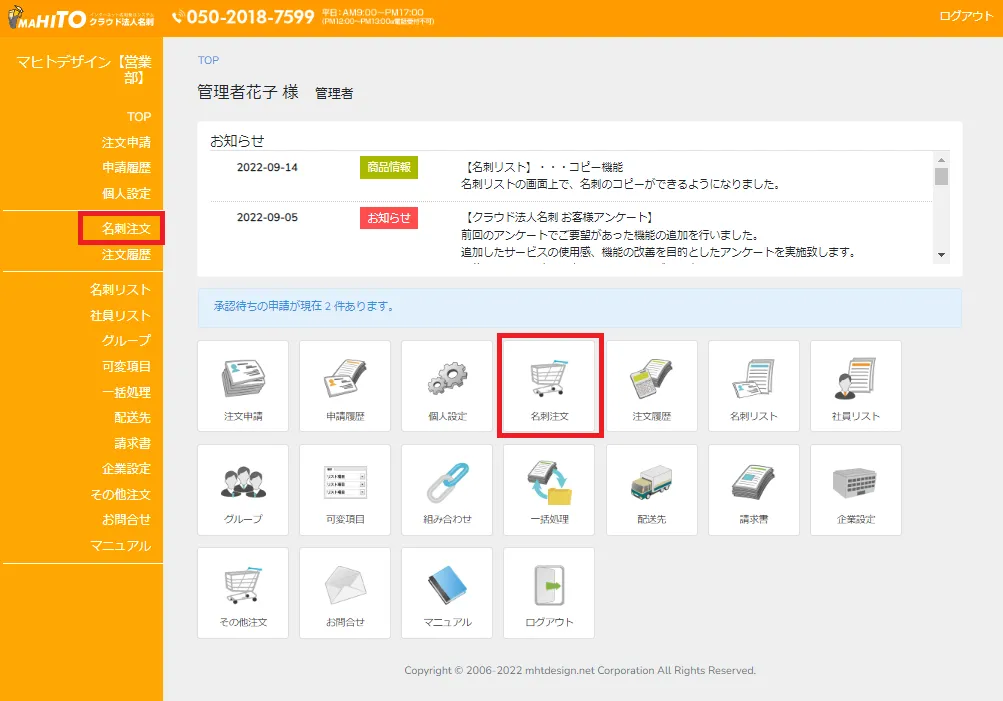Open the 名刺リスト business card list icon
This screenshot has width=1003, height=701.
(753, 386)
